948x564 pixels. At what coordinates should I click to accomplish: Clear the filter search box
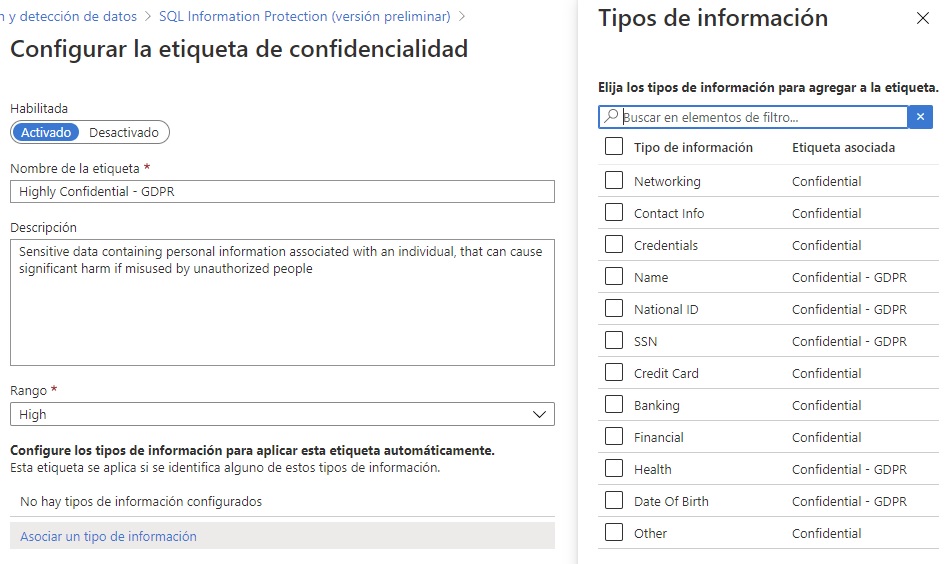[920, 117]
